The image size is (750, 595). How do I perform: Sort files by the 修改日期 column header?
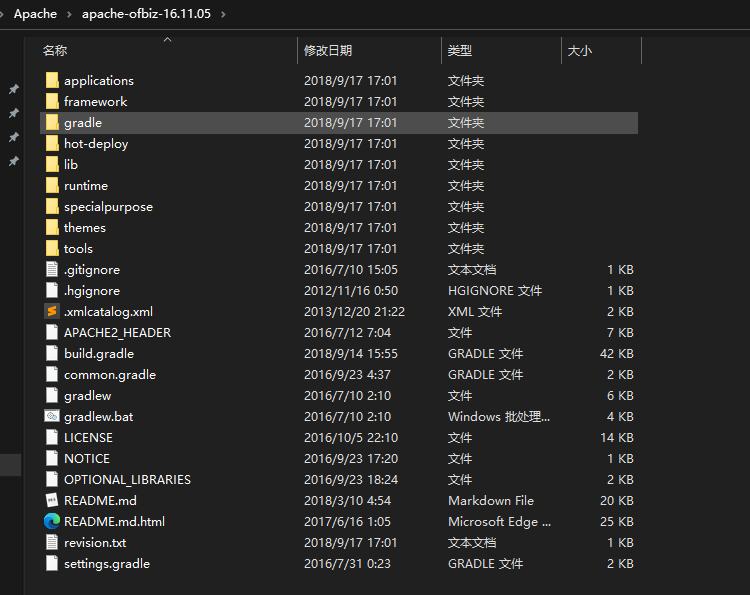pos(328,51)
